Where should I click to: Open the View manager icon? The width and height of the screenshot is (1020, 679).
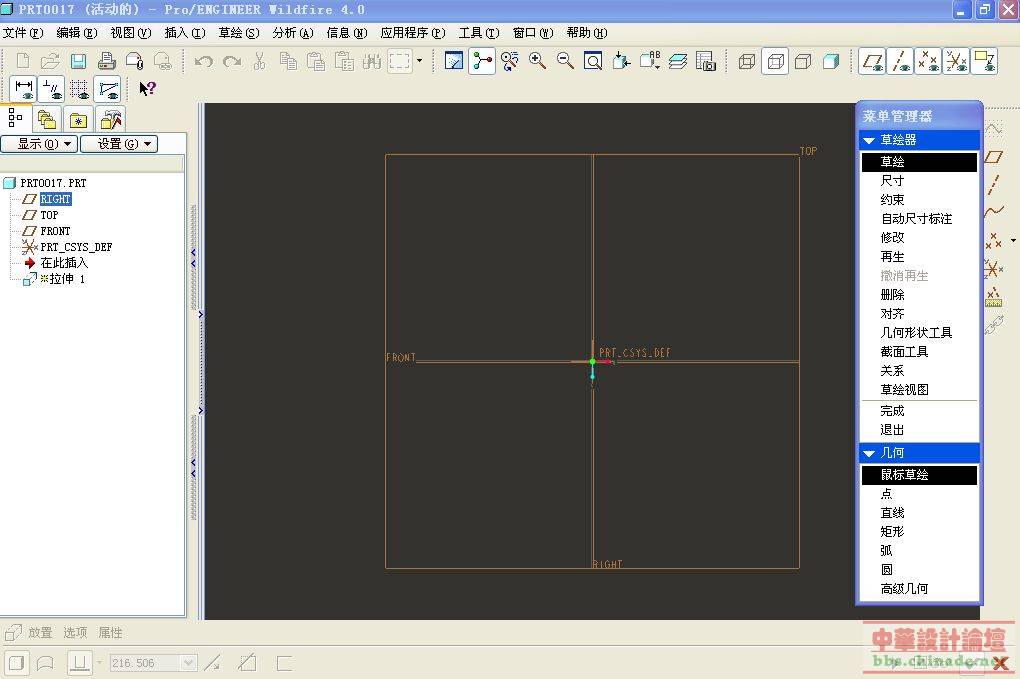coord(706,61)
